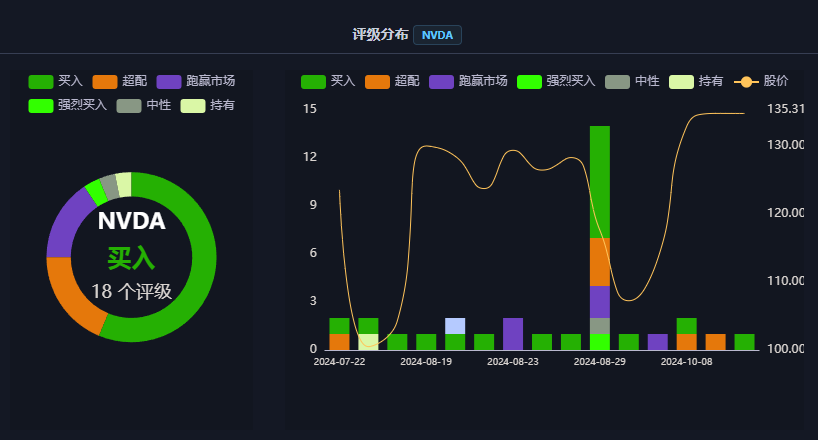Image resolution: width=818 pixels, height=440 pixels.
Task: Click the 18 个评级 count text
Action: [131, 291]
